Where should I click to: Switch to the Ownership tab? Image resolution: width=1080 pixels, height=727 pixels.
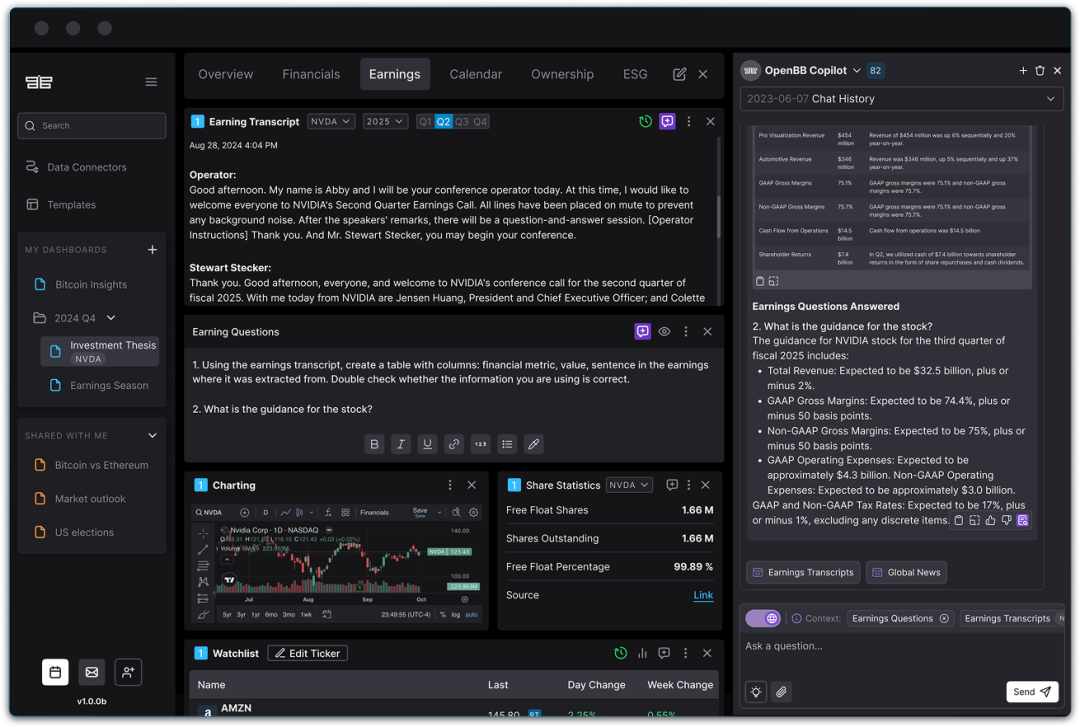coord(562,74)
